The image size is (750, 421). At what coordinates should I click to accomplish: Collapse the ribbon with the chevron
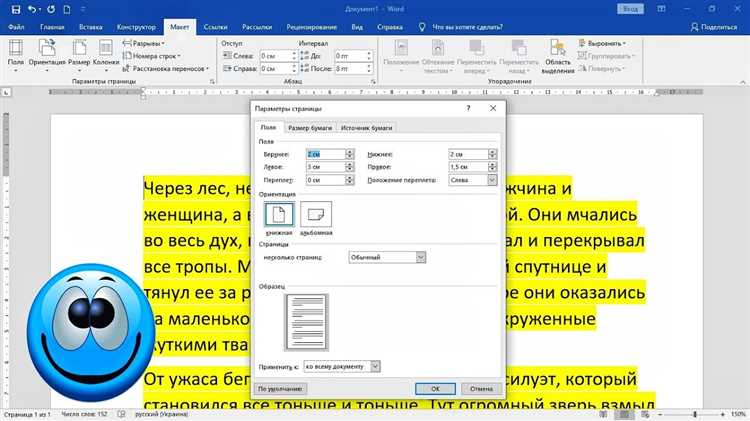pos(742,82)
